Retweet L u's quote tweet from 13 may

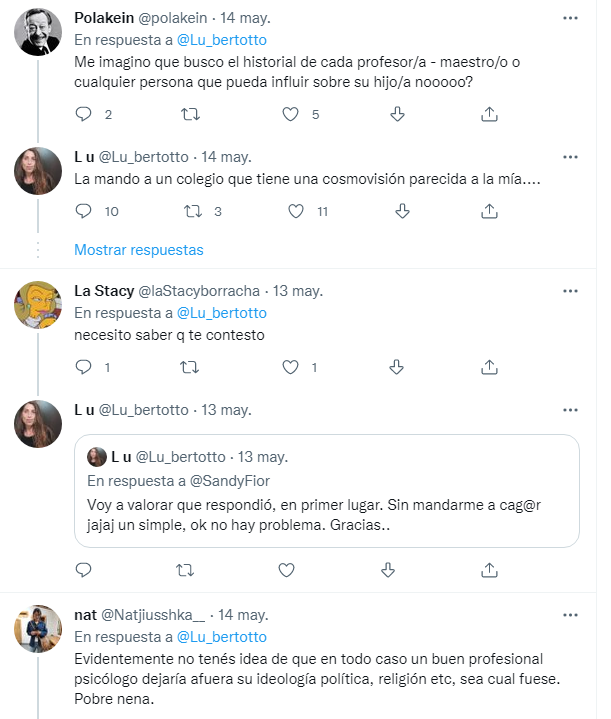pyautogui.click(x=186, y=570)
